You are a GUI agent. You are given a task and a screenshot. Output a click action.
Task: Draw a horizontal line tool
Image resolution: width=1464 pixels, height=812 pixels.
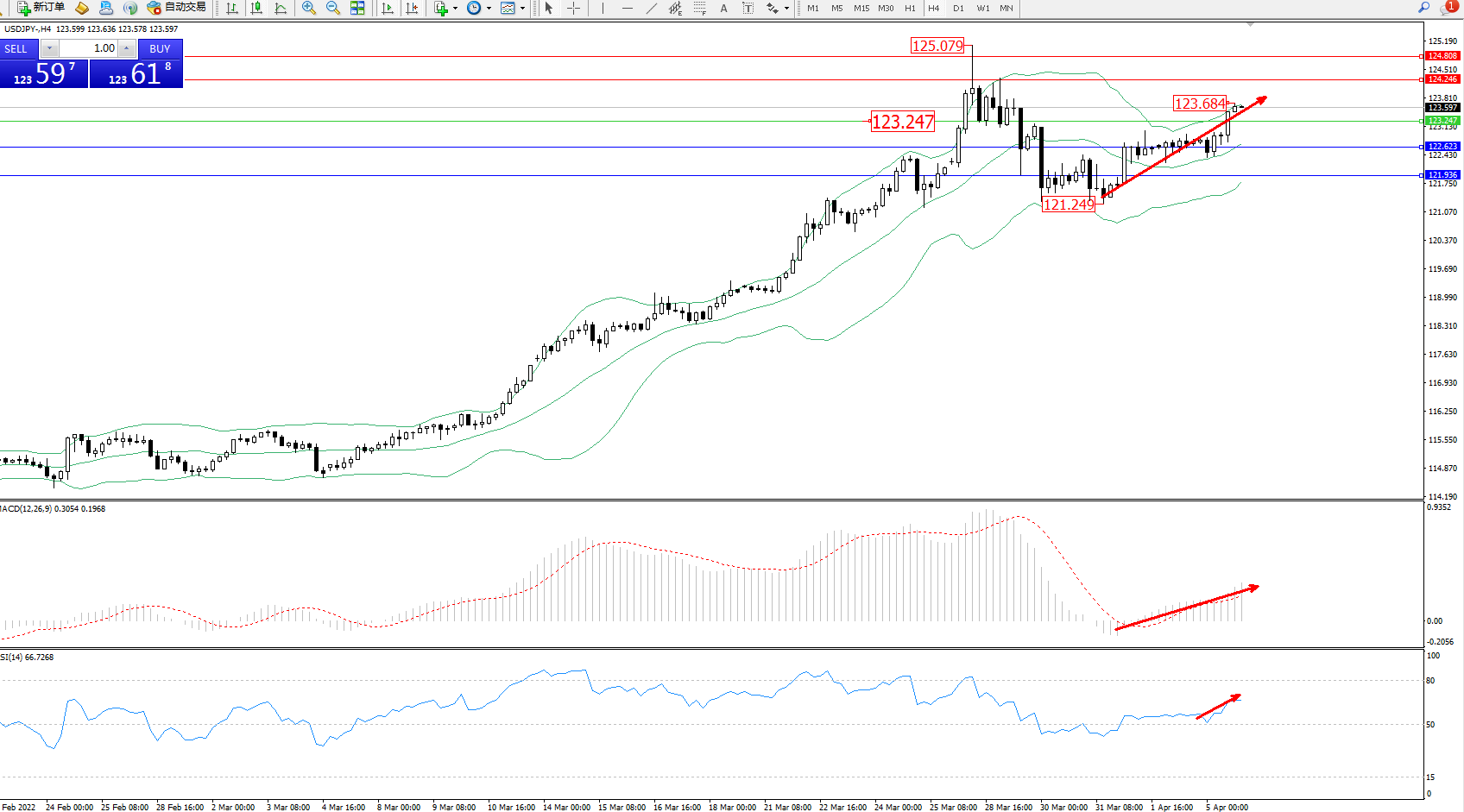pos(627,8)
